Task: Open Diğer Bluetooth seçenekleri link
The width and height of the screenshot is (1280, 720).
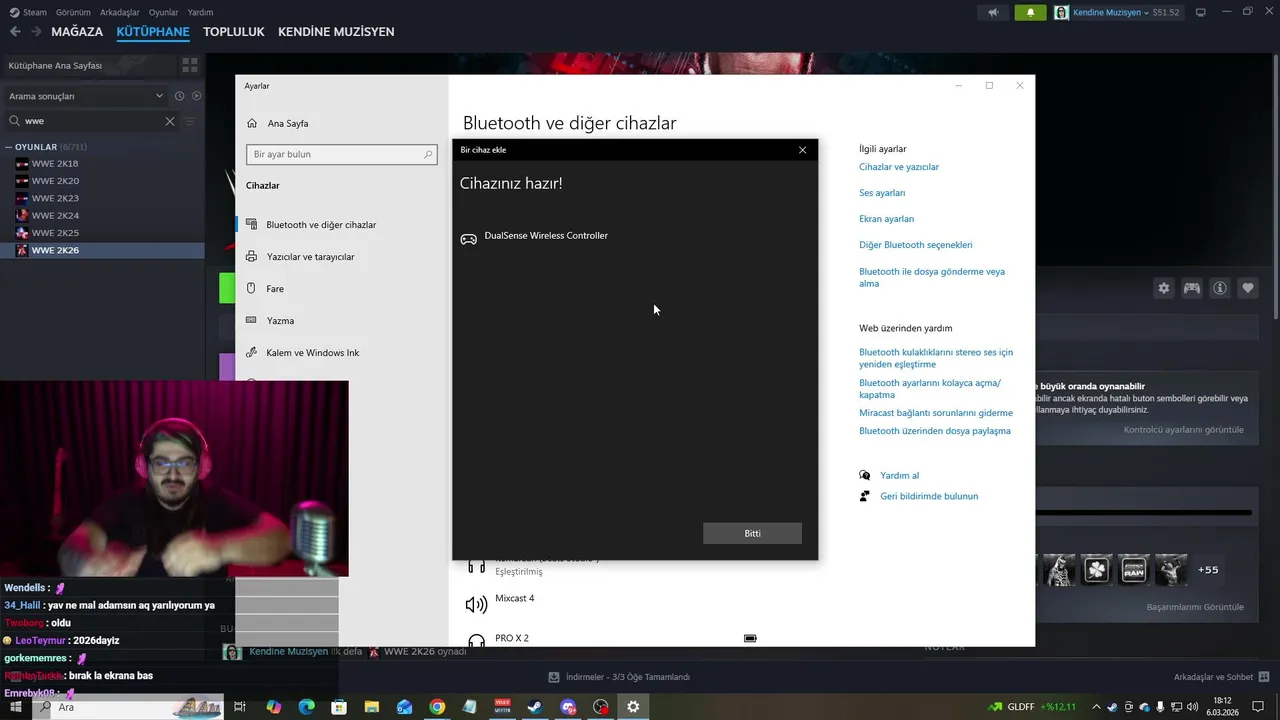Action: [915, 245]
